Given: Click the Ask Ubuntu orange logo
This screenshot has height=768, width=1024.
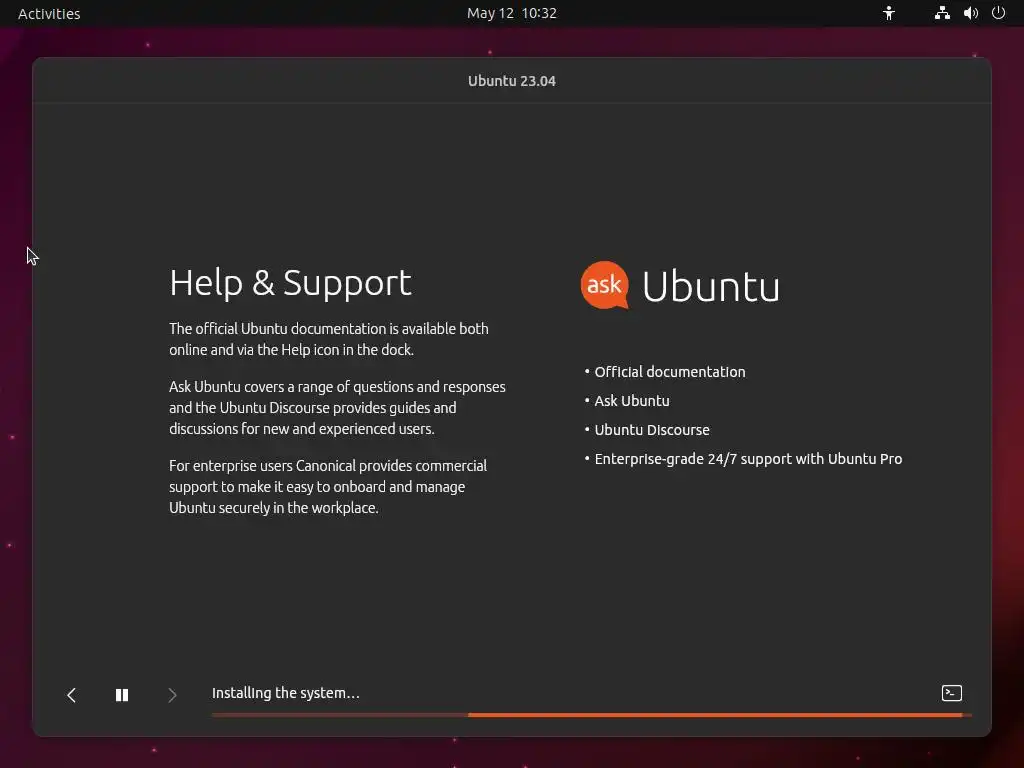Looking at the screenshot, I should point(605,285).
